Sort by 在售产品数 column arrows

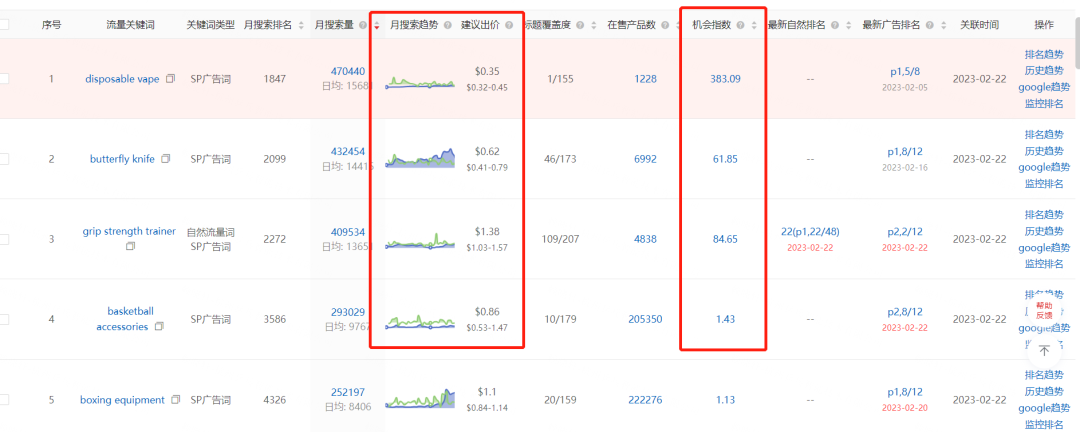[676, 25]
